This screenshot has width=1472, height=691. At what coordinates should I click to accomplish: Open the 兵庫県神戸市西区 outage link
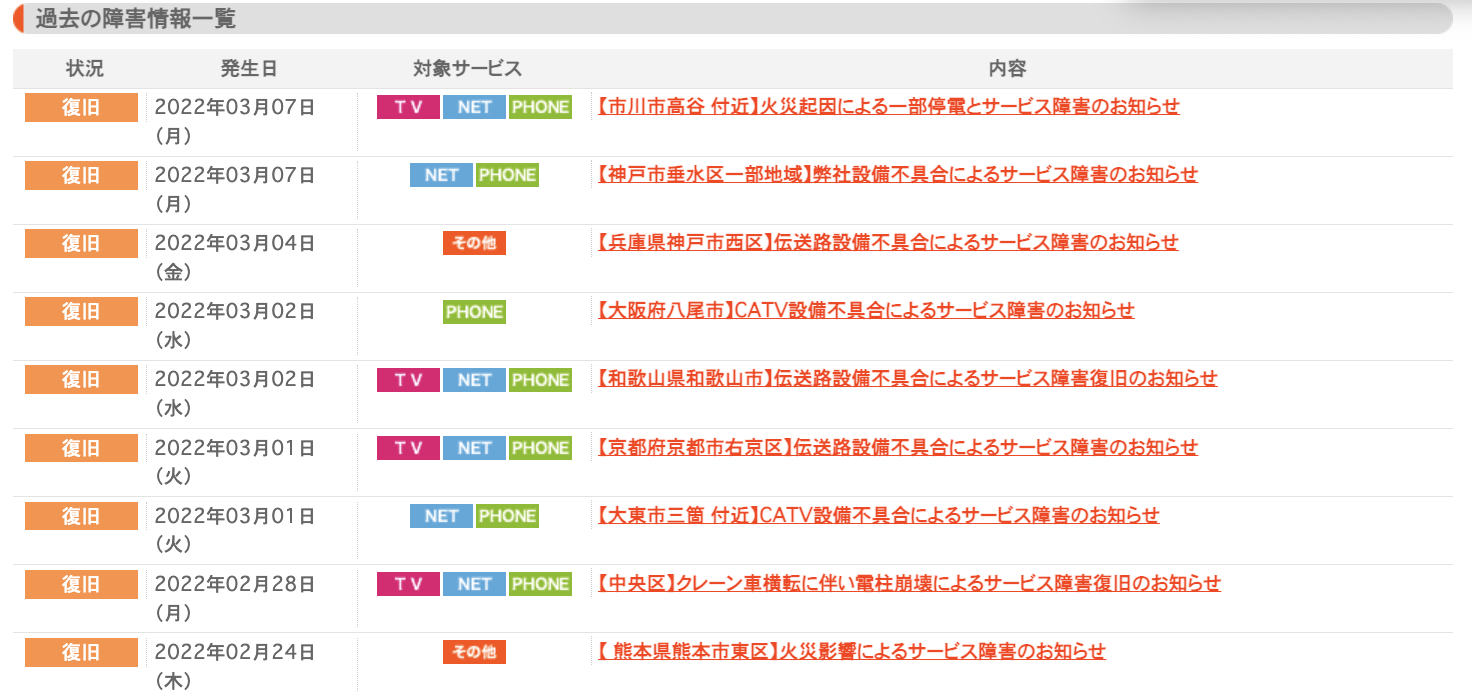pyautogui.click(x=887, y=242)
